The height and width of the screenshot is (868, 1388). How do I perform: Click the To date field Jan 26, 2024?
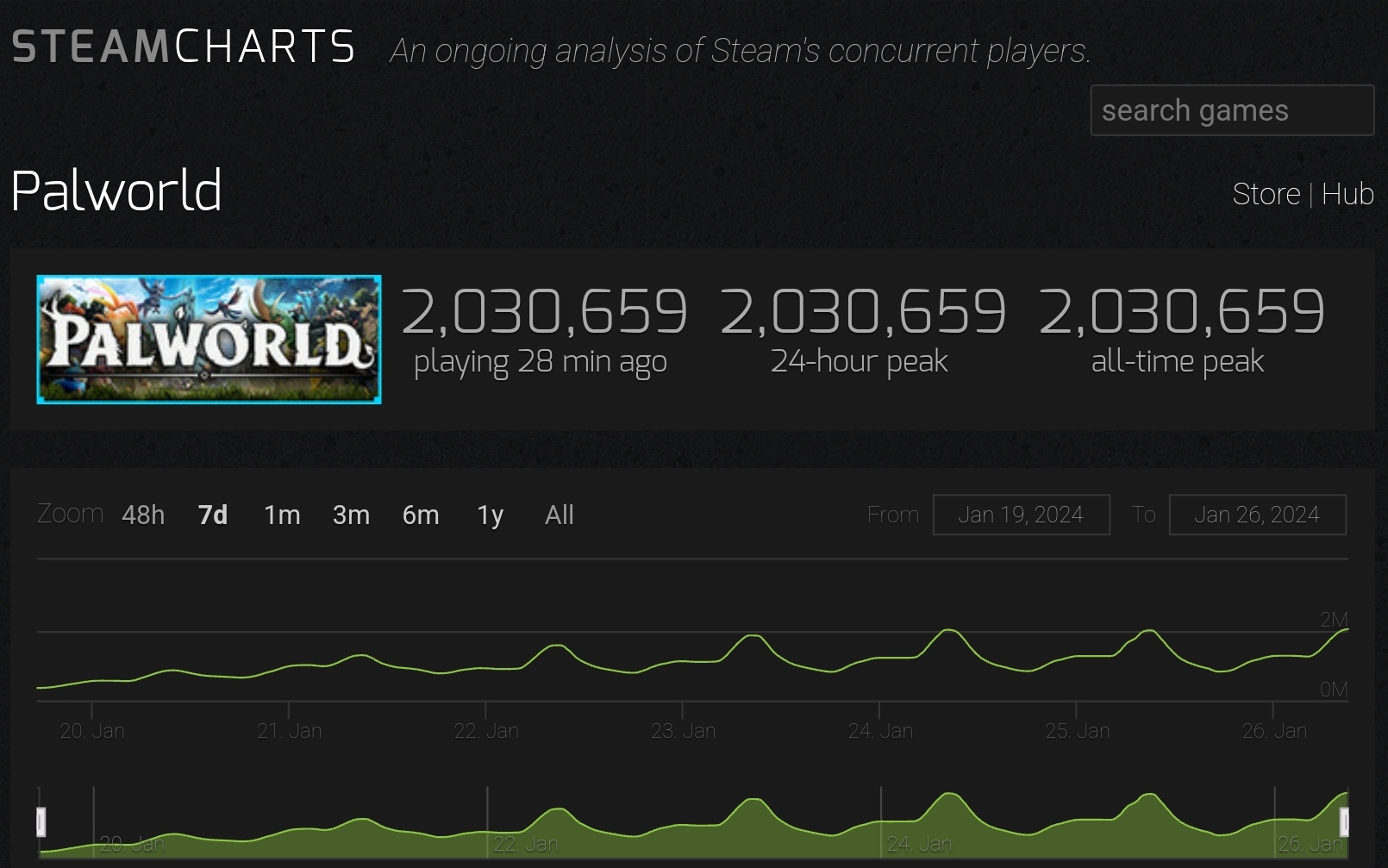[1257, 515]
